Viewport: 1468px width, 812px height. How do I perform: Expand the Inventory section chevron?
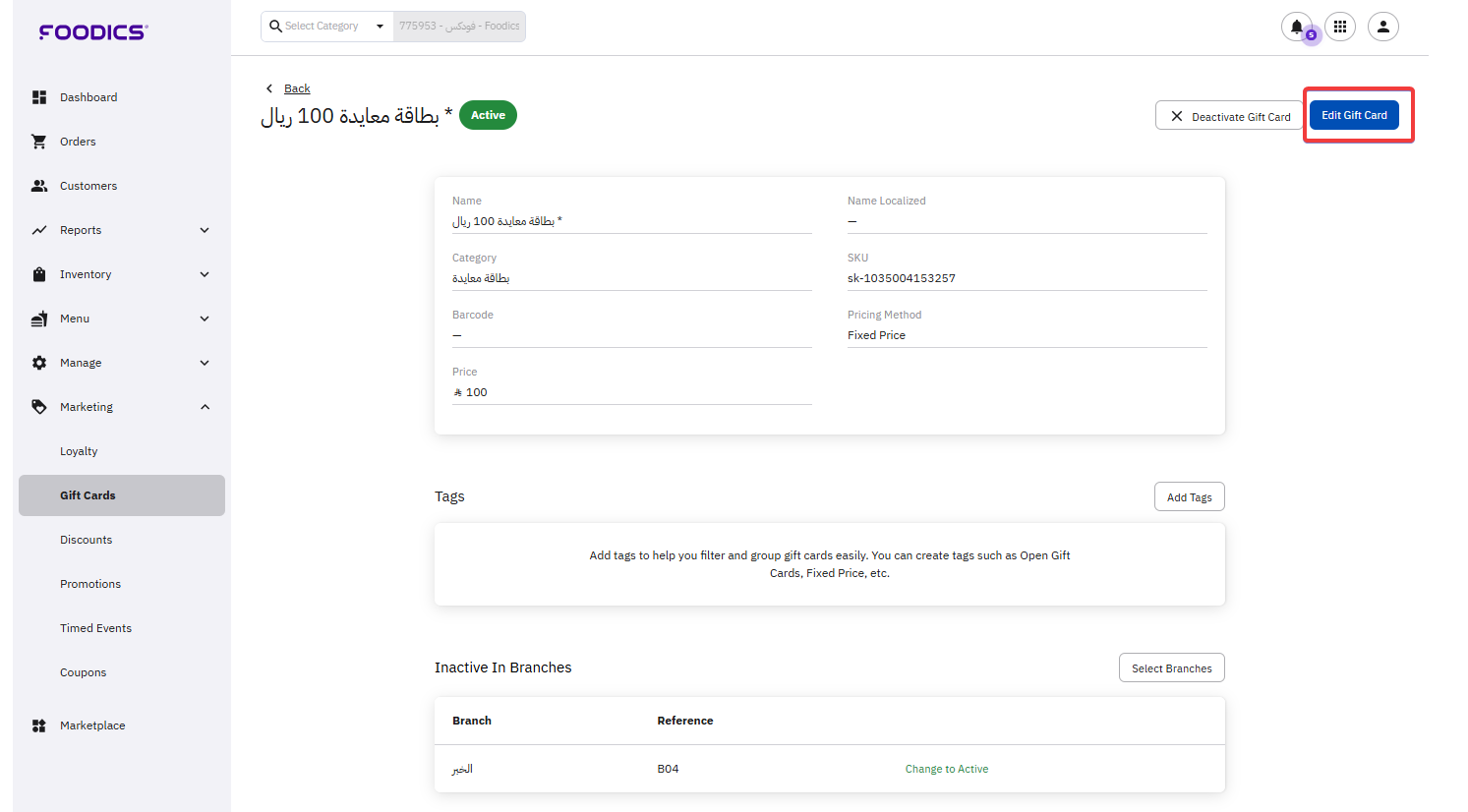[x=205, y=274]
